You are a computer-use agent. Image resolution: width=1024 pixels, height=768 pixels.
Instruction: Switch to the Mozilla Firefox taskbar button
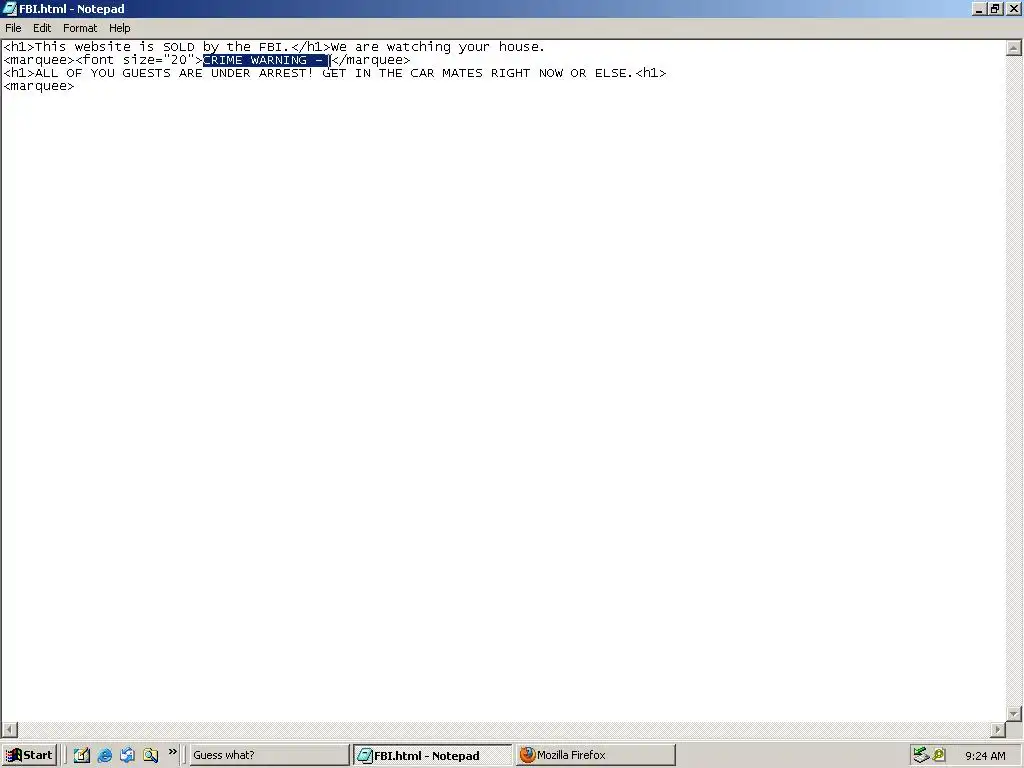[596, 755]
